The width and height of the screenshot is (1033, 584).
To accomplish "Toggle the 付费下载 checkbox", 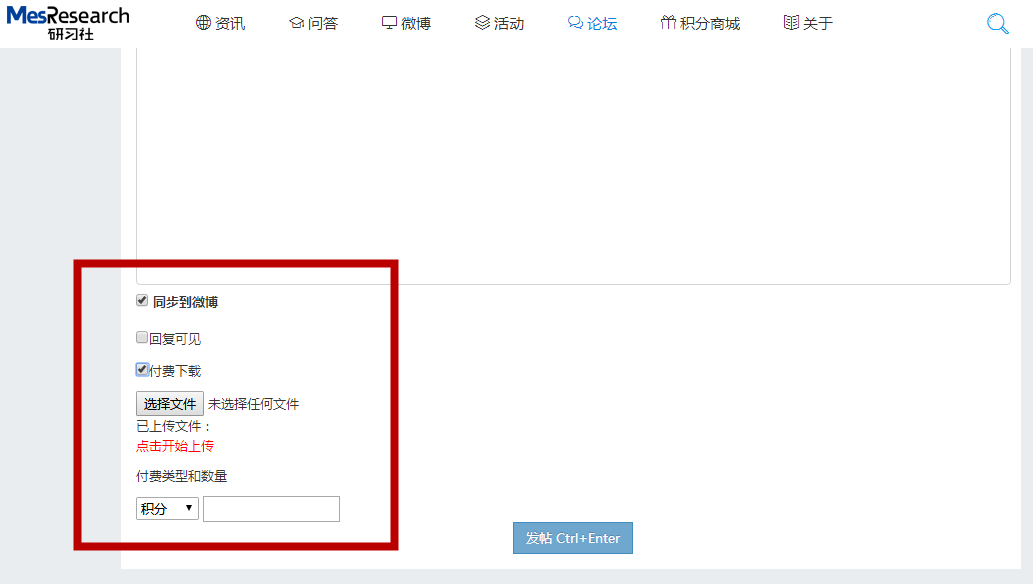I will [x=142, y=369].
